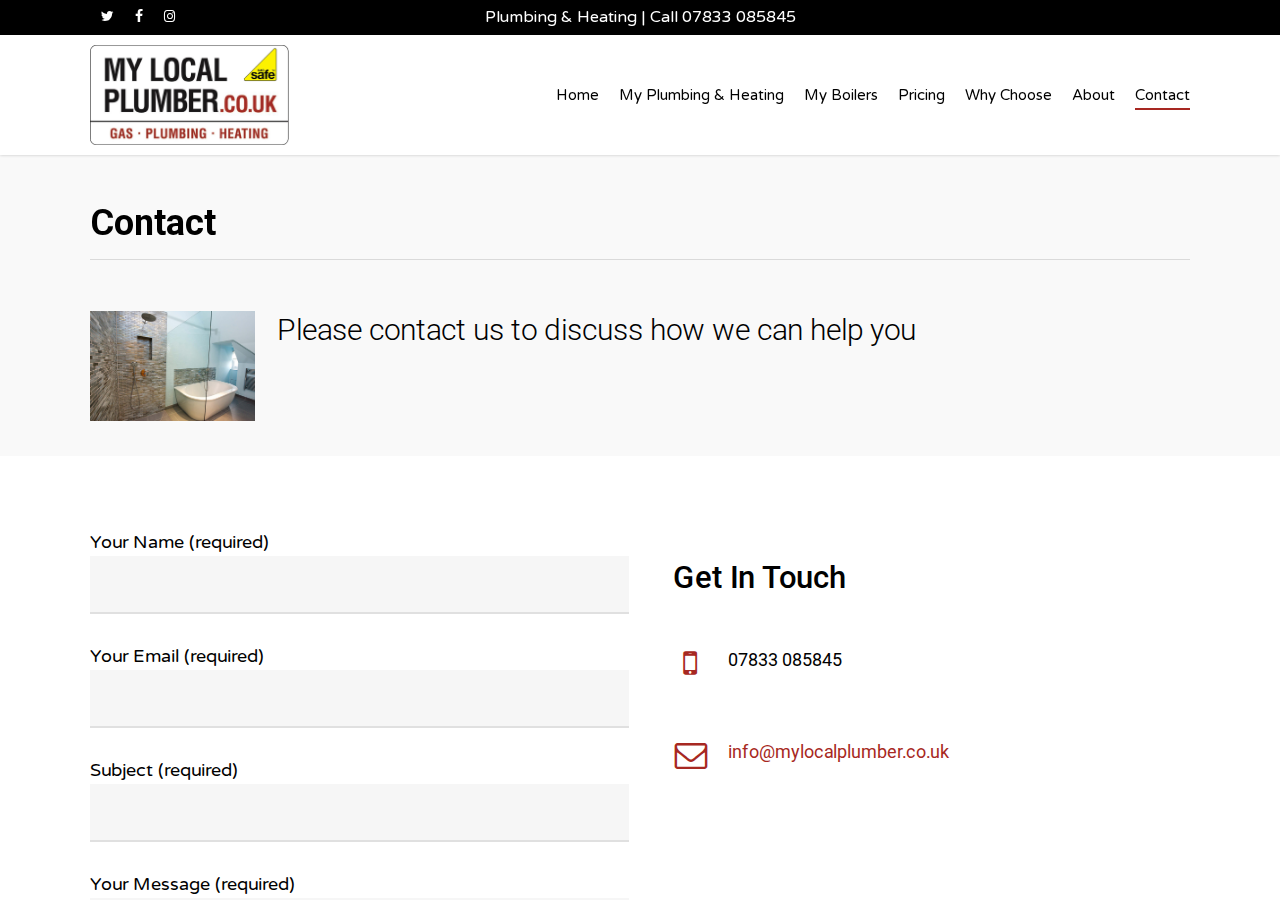Click the 'Please contact us to discuss' heading
Screen dimensions: 1280x900
(x=596, y=330)
